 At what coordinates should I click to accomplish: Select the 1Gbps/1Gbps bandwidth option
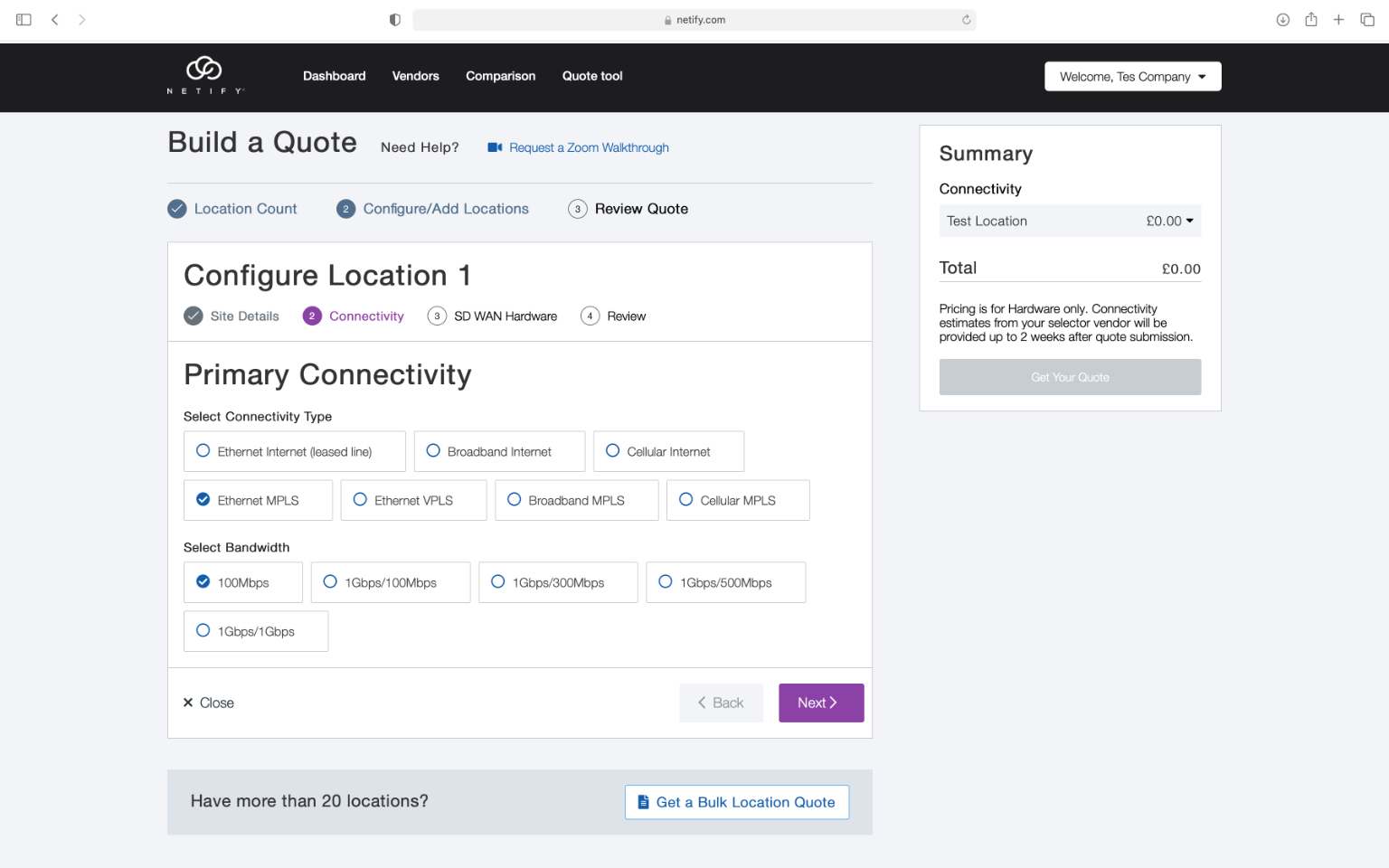tap(256, 631)
